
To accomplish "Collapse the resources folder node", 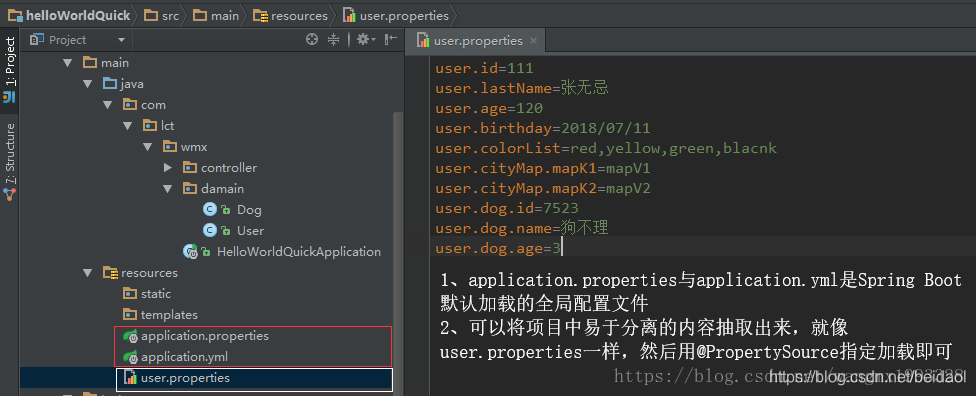I will pos(87,273).
